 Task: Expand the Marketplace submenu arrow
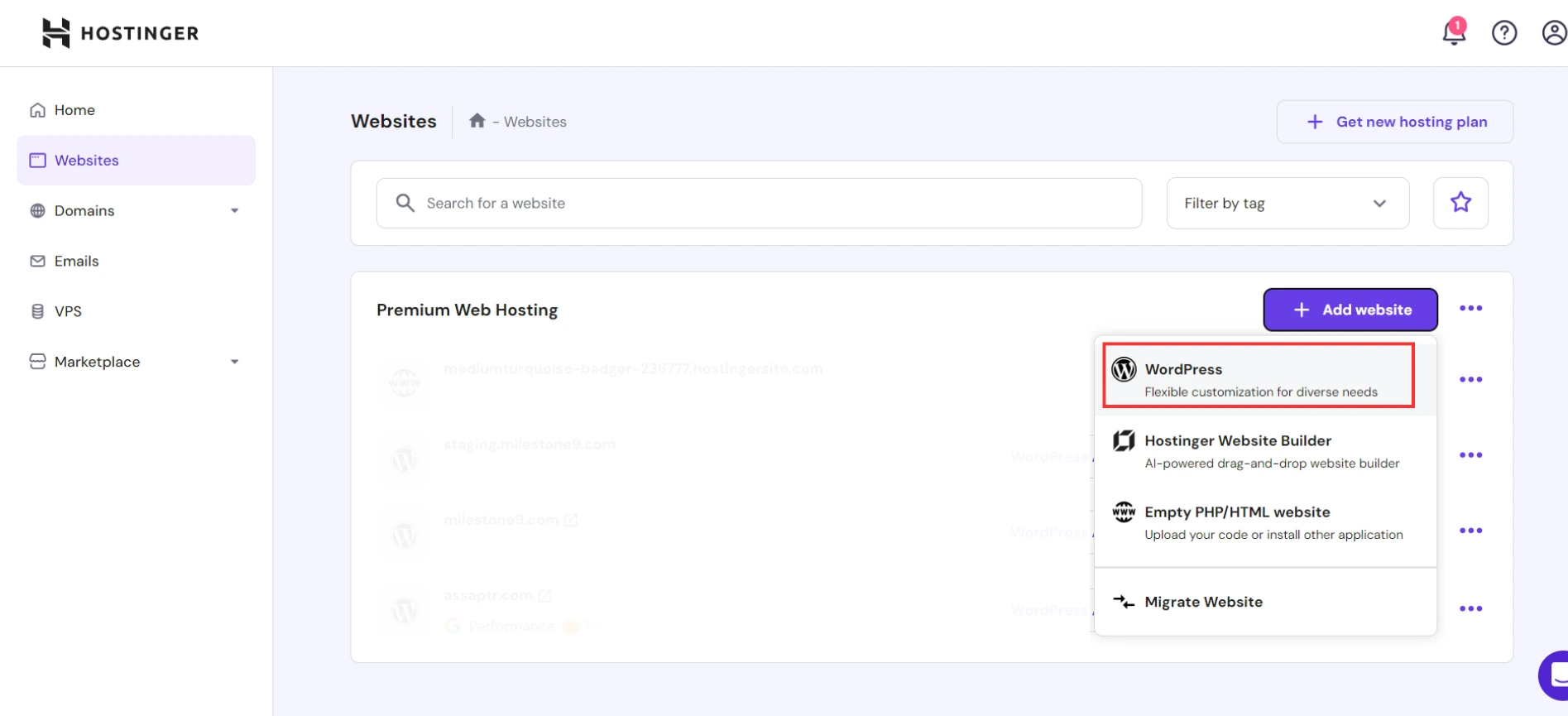pyautogui.click(x=234, y=362)
